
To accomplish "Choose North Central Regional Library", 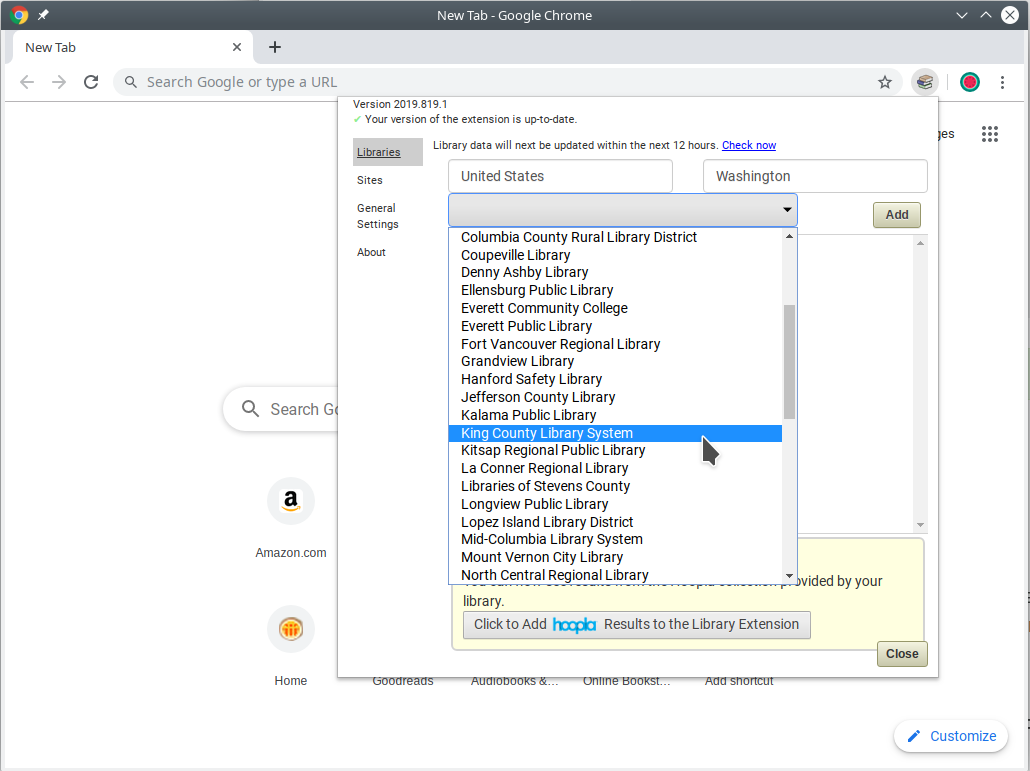I will coord(616,575).
